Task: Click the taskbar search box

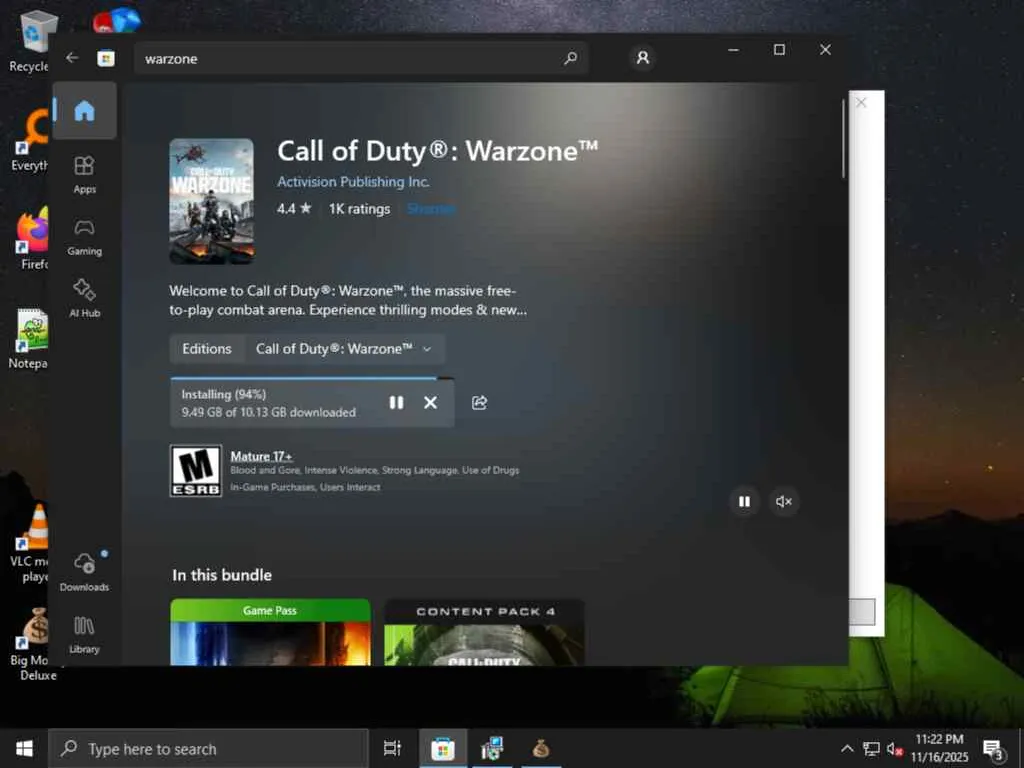Action: point(208,748)
